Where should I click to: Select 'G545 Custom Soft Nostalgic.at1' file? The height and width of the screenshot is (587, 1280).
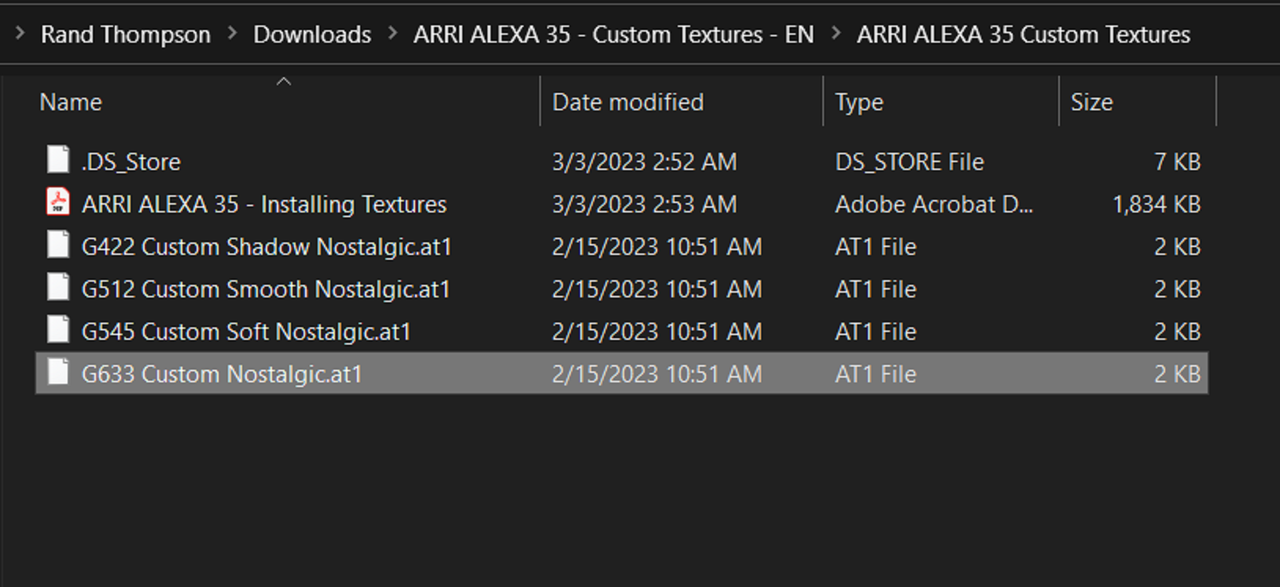pyautogui.click(x=246, y=331)
